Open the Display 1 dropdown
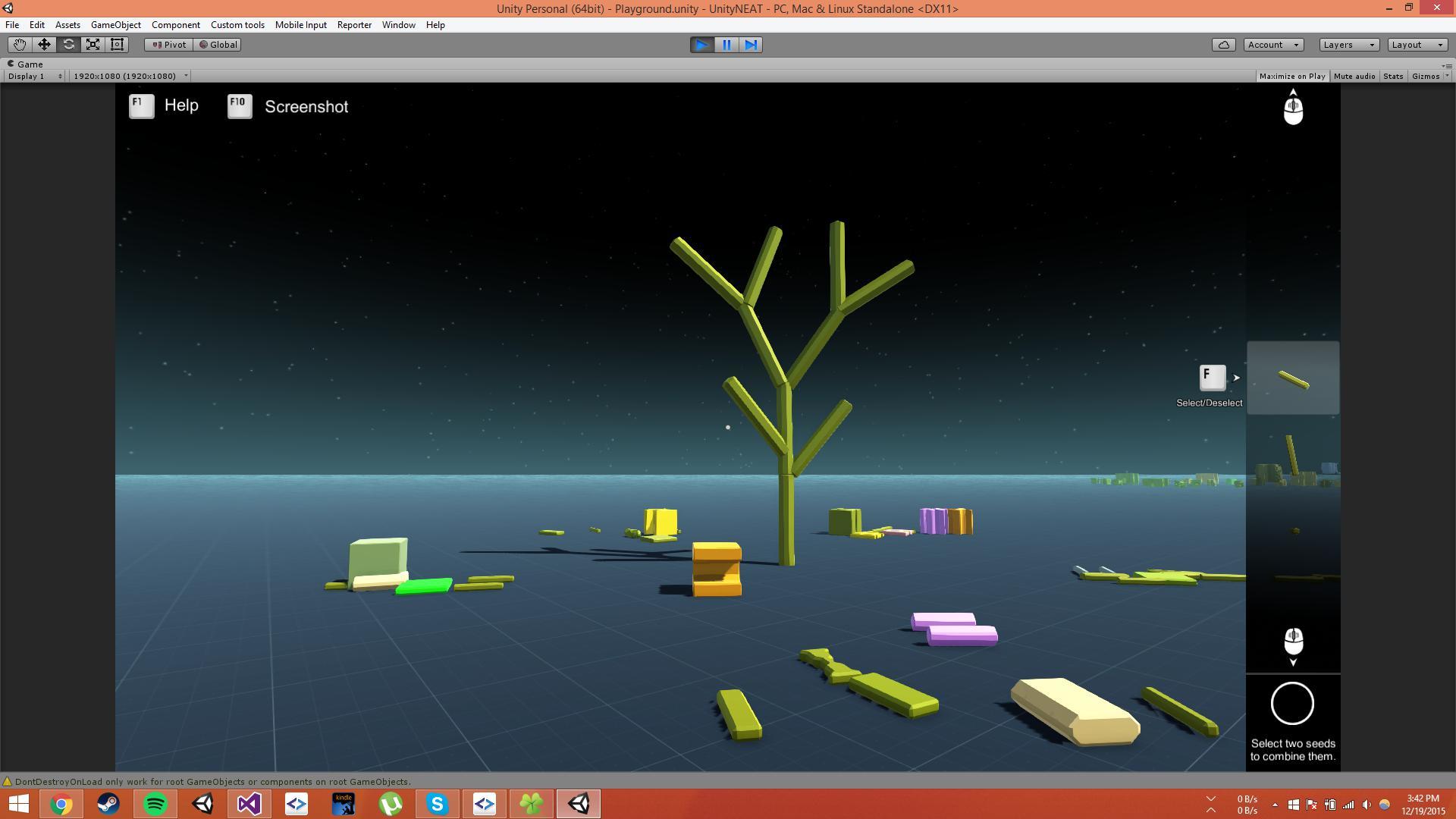Viewport: 1456px width, 819px height. pyautogui.click(x=35, y=76)
